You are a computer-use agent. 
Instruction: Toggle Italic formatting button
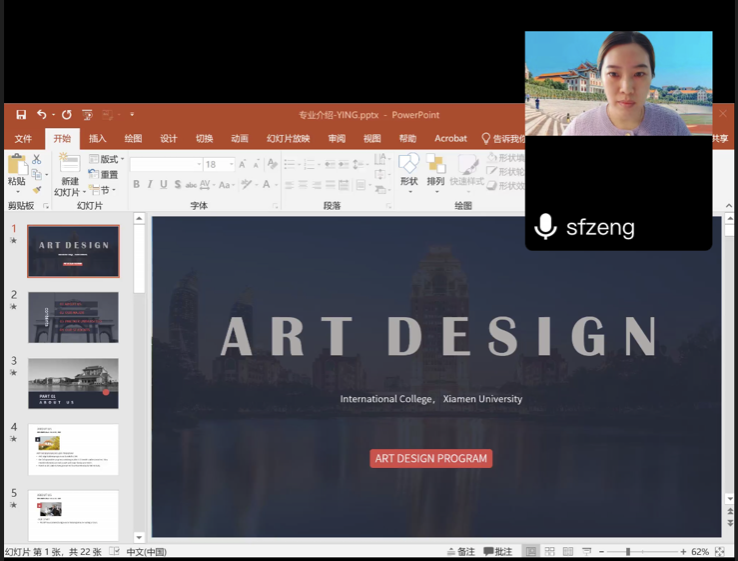pyautogui.click(x=150, y=185)
